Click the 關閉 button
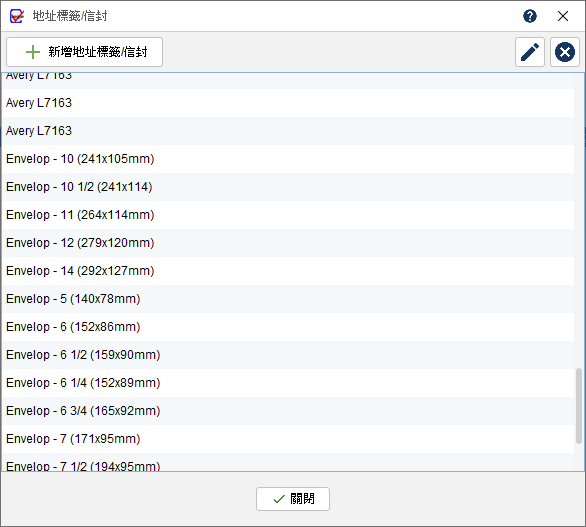 (293, 499)
